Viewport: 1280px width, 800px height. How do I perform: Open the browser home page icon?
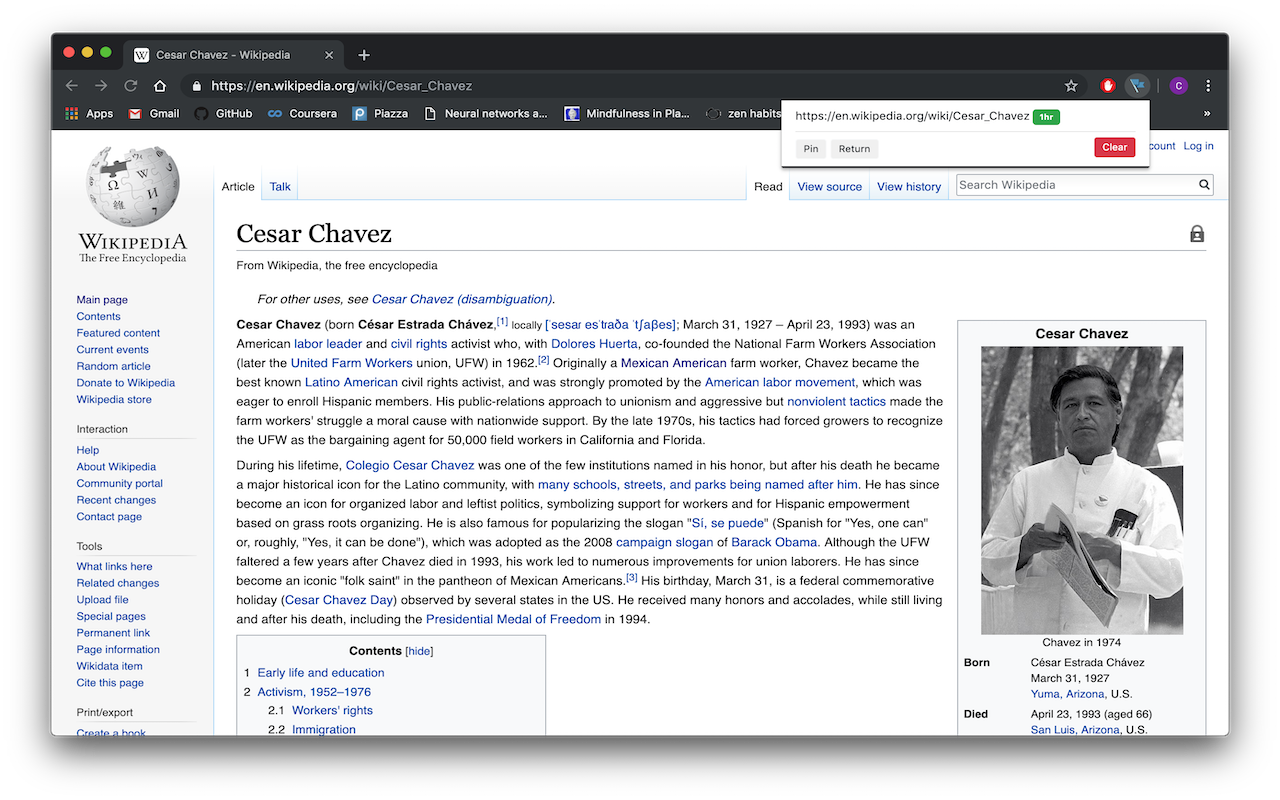(159, 86)
